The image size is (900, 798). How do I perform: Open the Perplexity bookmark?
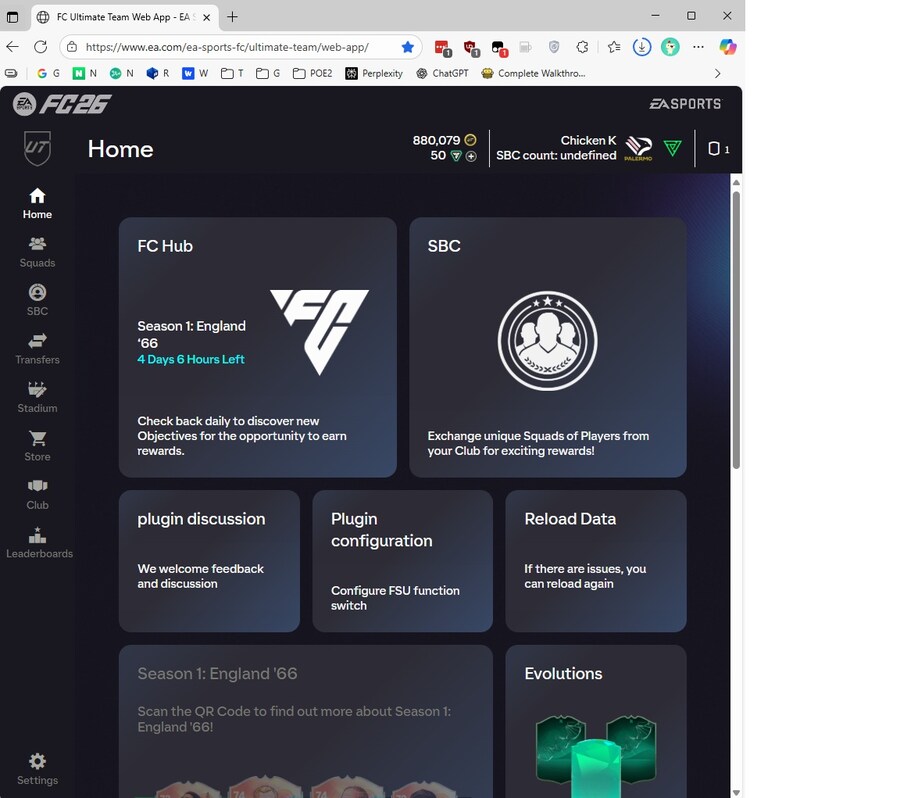(374, 73)
